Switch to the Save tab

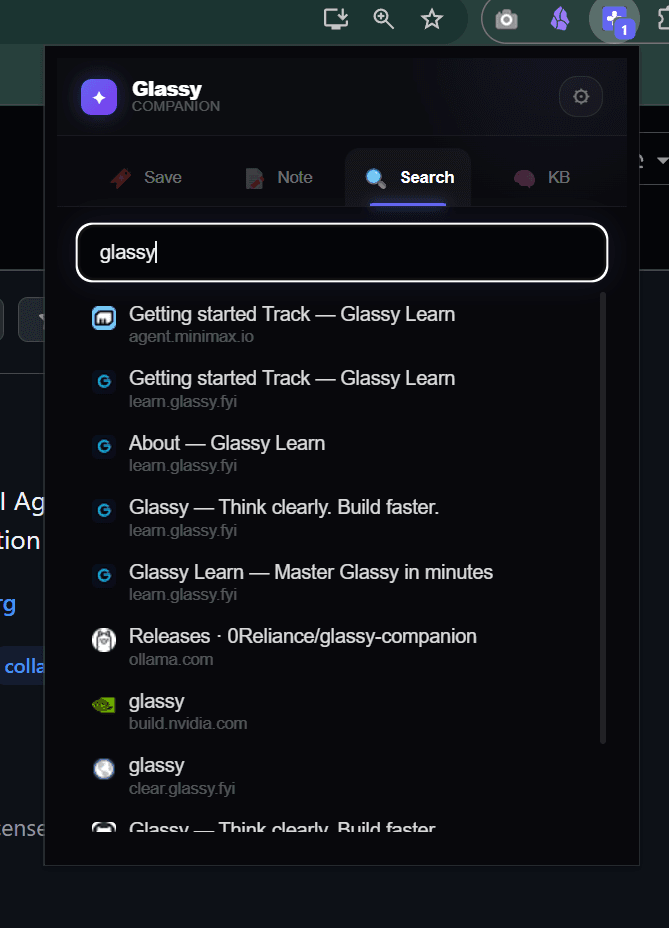tap(146, 178)
